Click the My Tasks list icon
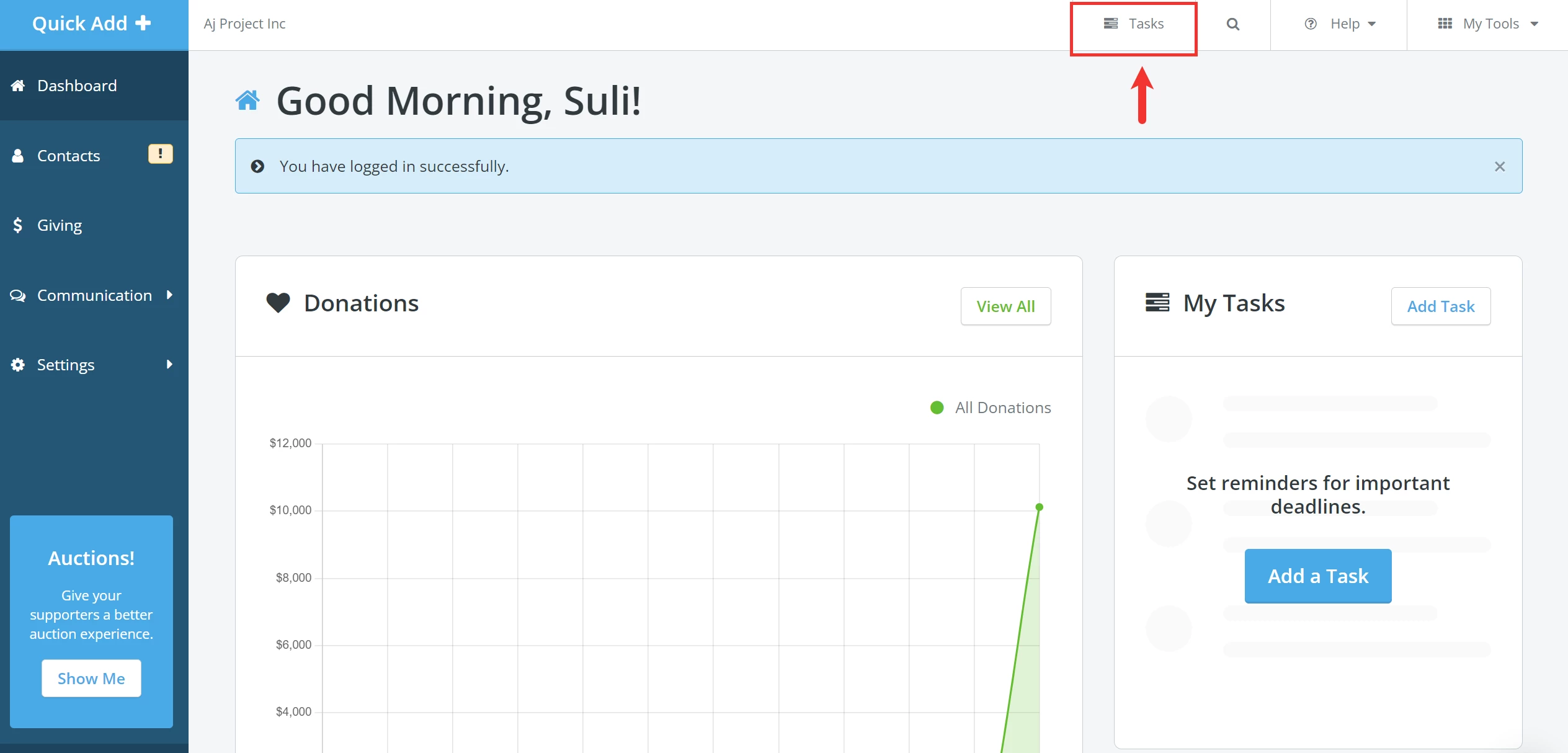 pos(1157,303)
